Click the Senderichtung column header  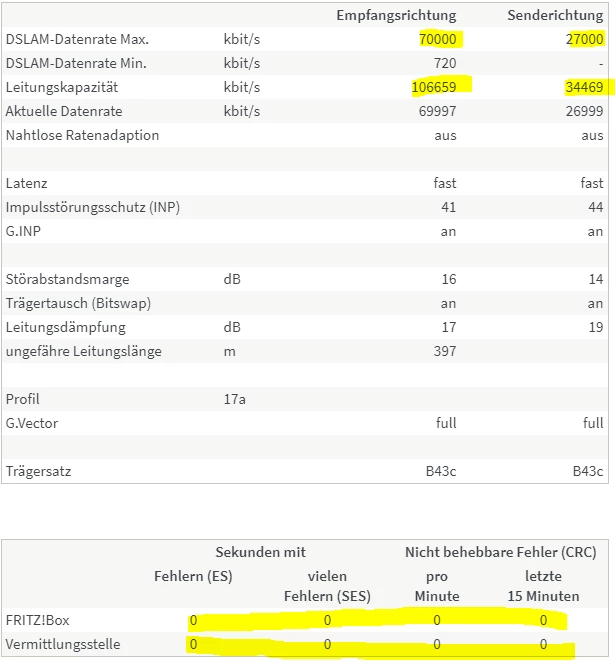pos(555,15)
